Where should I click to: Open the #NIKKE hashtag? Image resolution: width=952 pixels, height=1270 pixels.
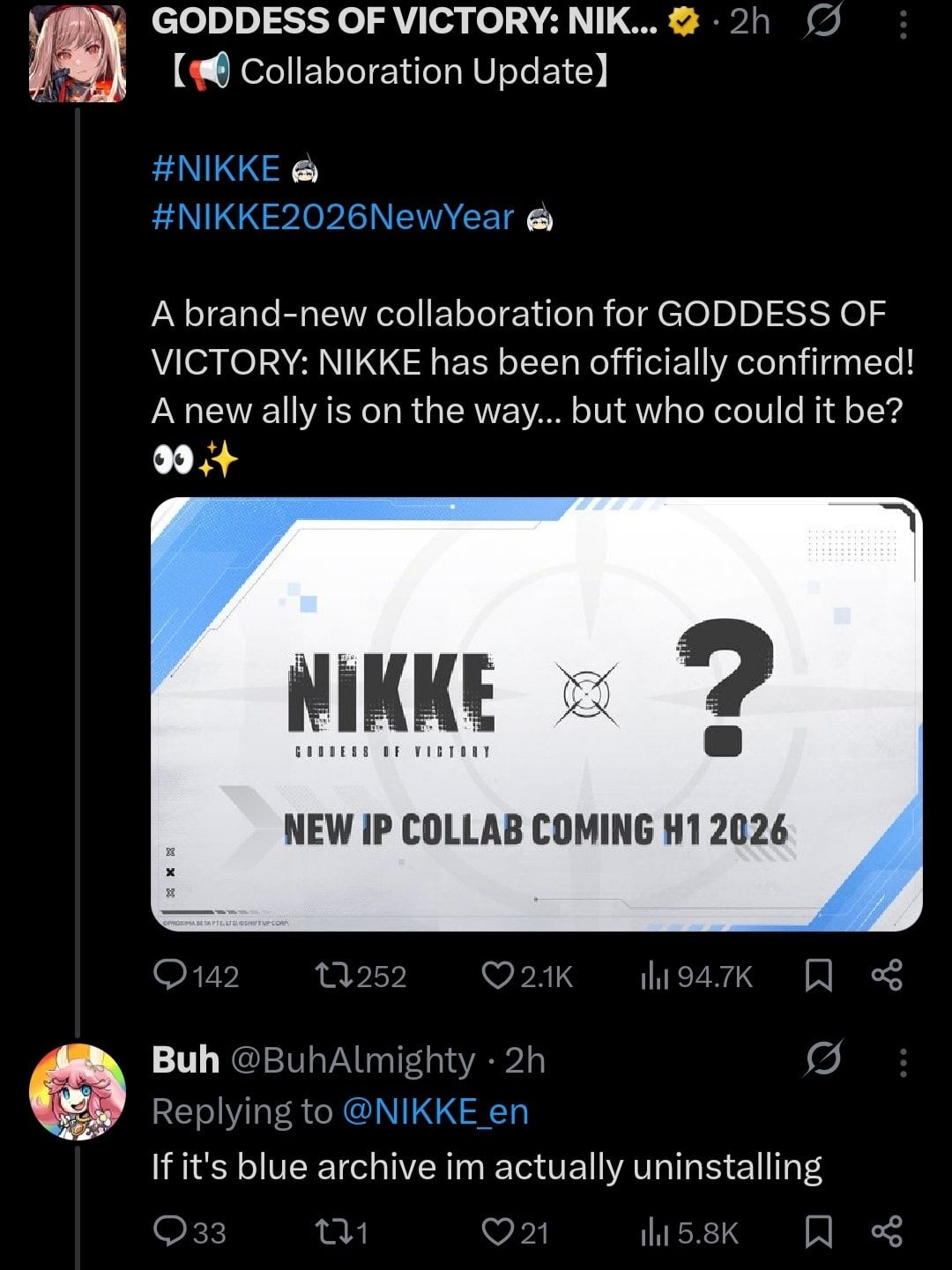tap(217, 168)
